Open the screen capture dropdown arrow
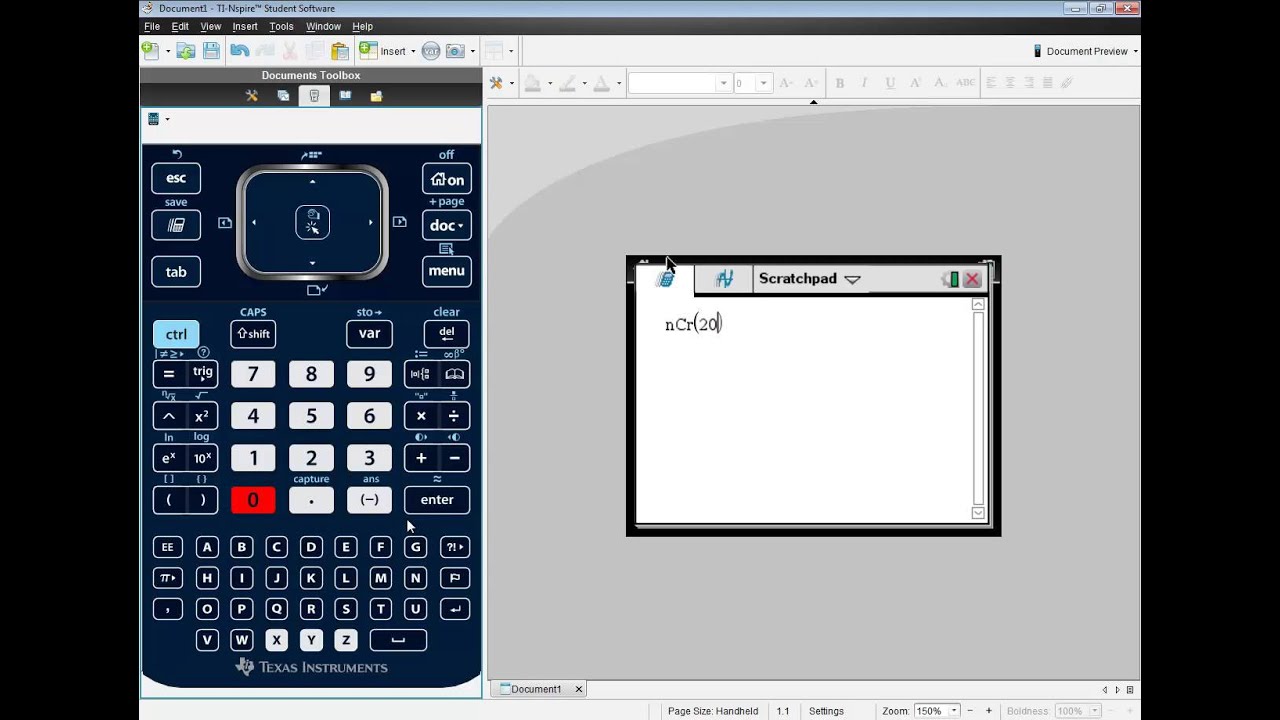This screenshot has height=720, width=1280. tap(471, 51)
